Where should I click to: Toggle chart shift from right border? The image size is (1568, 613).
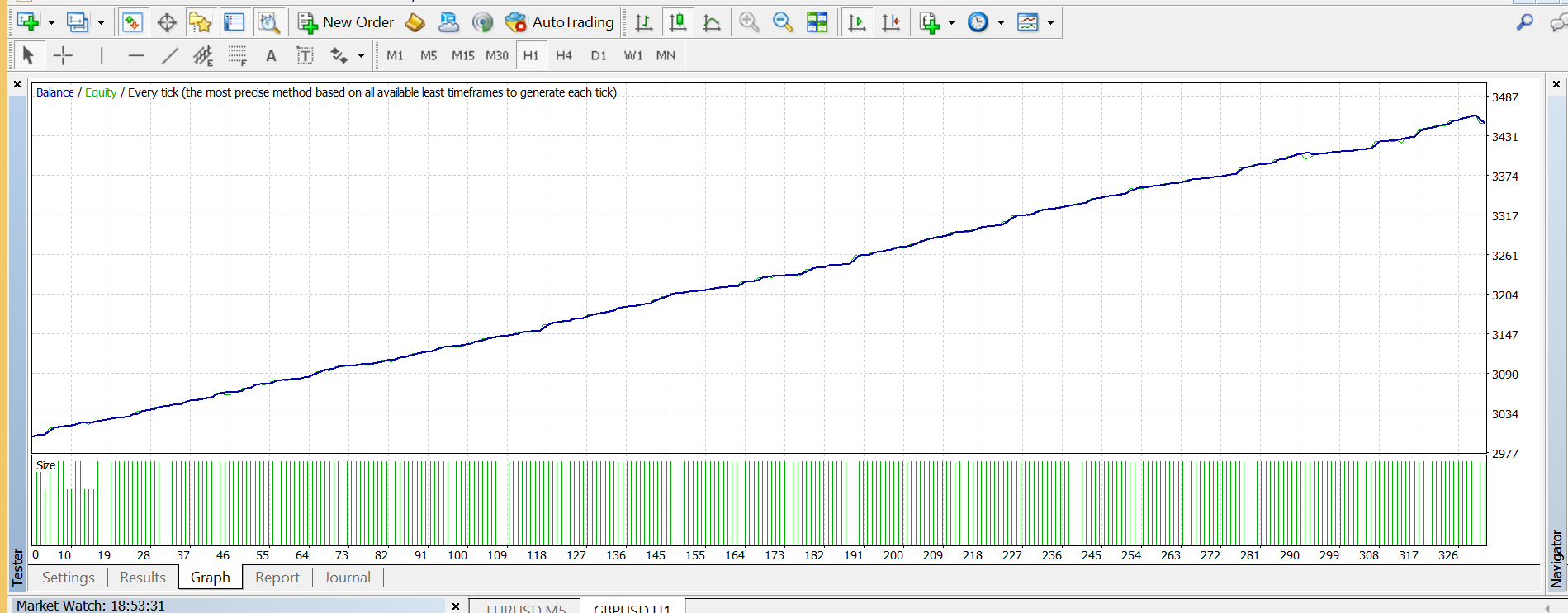click(891, 22)
